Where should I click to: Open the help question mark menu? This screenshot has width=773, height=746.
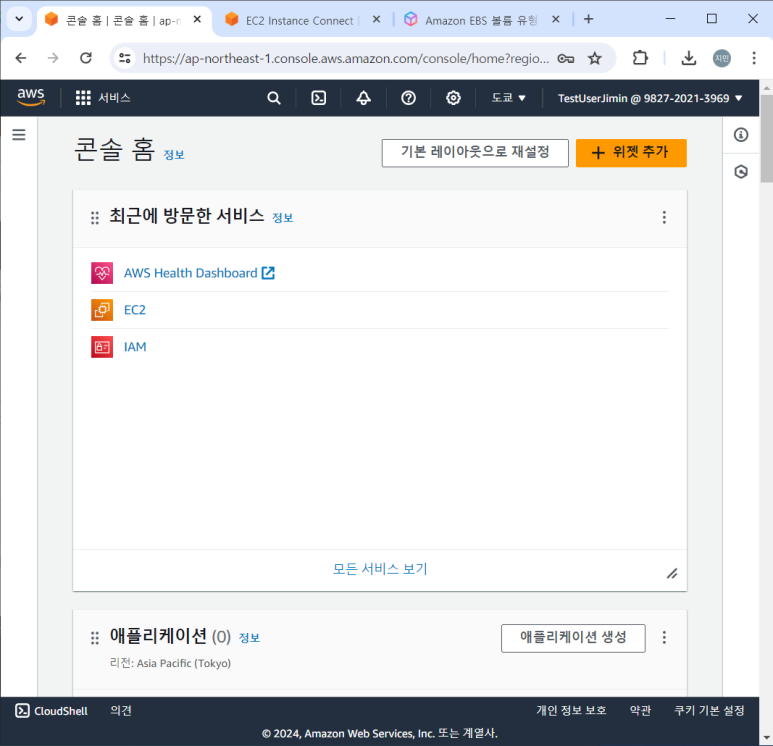click(408, 98)
